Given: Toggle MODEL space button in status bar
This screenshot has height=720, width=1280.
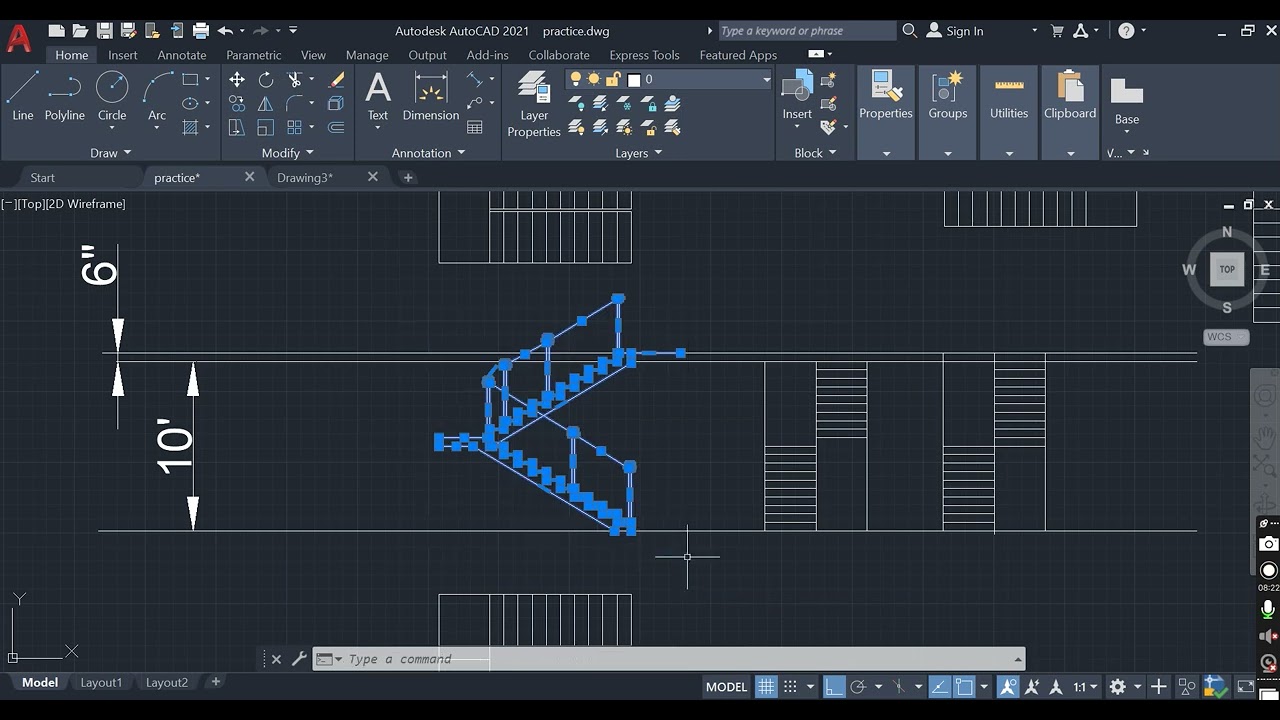Looking at the screenshot, I should tap(726, 687).
